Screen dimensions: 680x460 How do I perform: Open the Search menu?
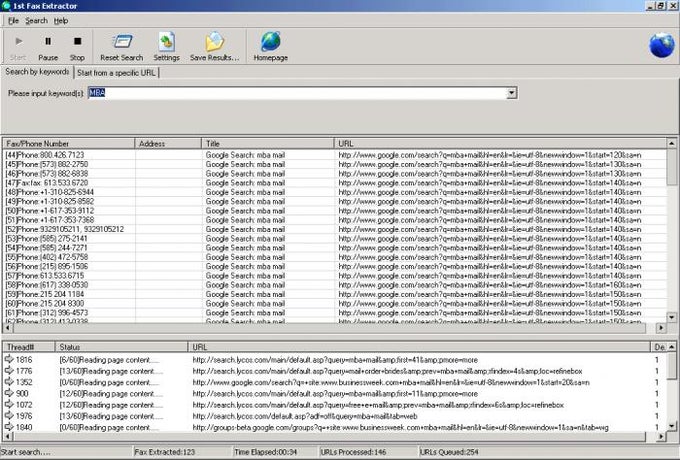[36, 20]
